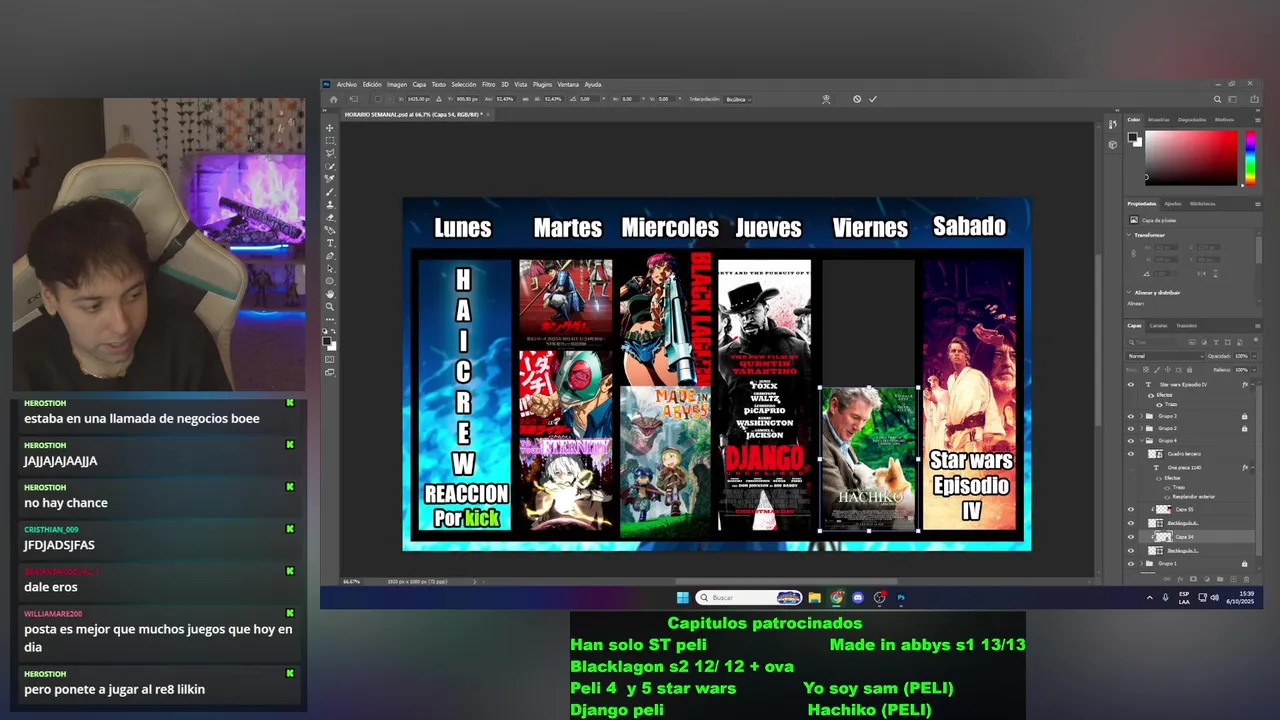This screenshot has height=720, width=1280.
Task: Switch to the Muestras tab
Action: (x=1159, y=119)
